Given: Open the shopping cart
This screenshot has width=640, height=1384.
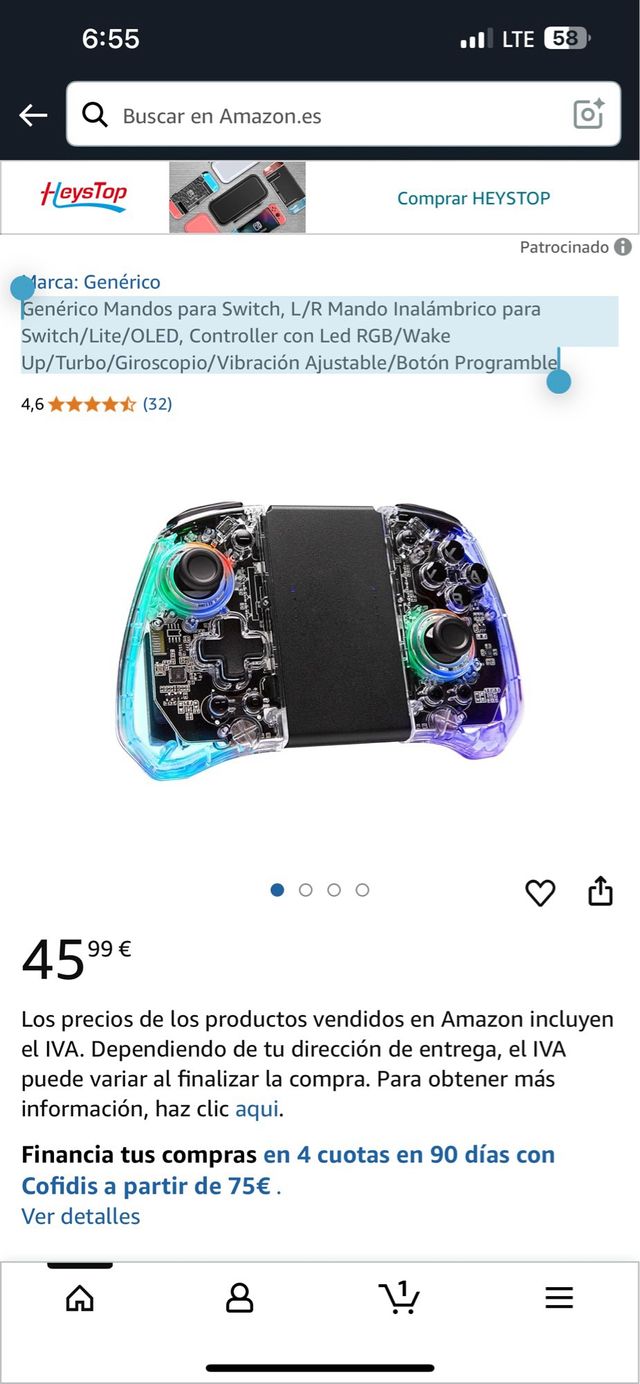Looking at the screenshot, I should tap(399, 1297).
